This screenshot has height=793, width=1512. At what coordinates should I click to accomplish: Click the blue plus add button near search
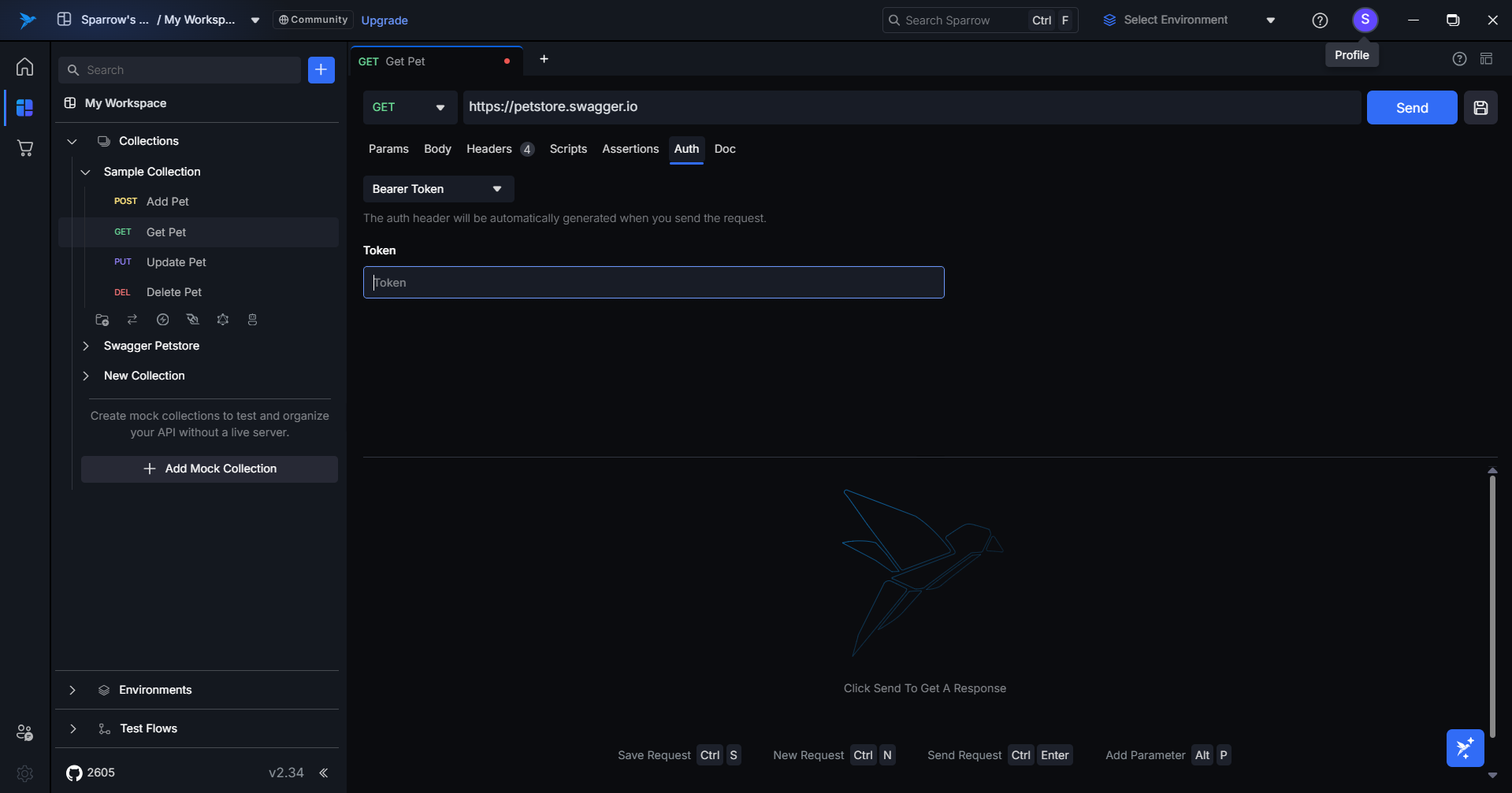(x=321, y=70)
